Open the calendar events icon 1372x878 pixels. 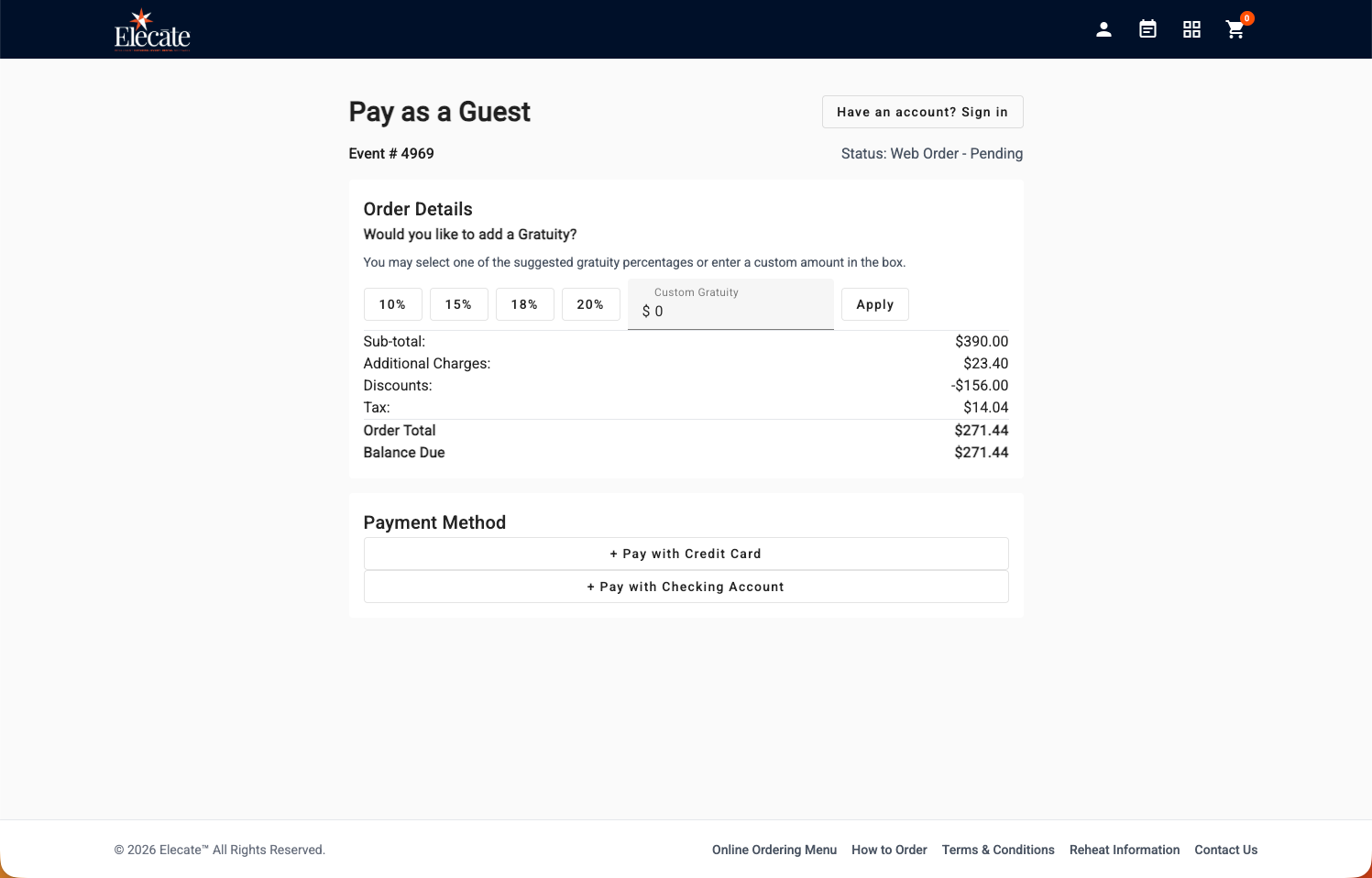(1147, 29)
